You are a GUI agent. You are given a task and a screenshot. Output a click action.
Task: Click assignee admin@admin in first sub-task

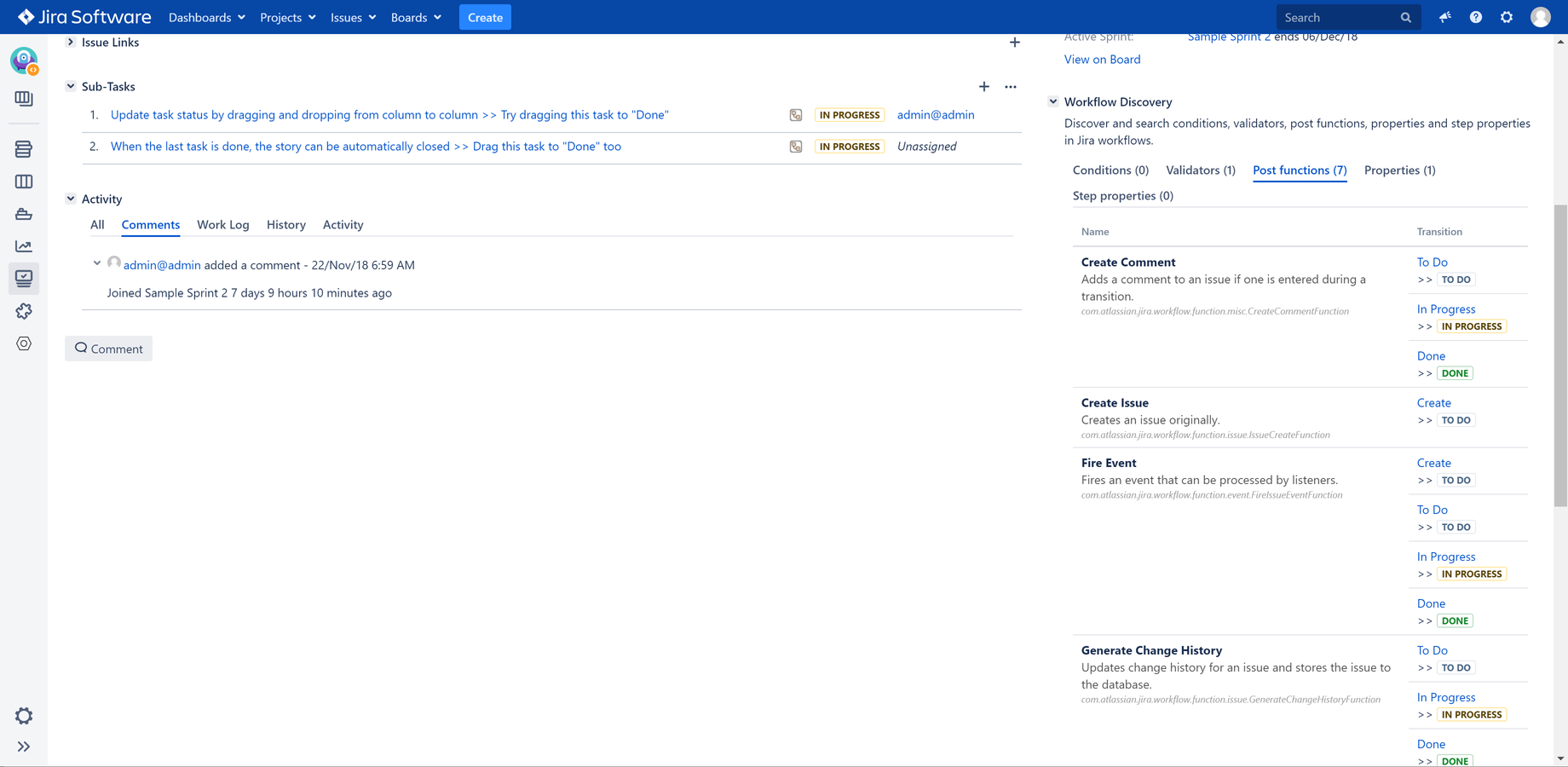(936, 115)
